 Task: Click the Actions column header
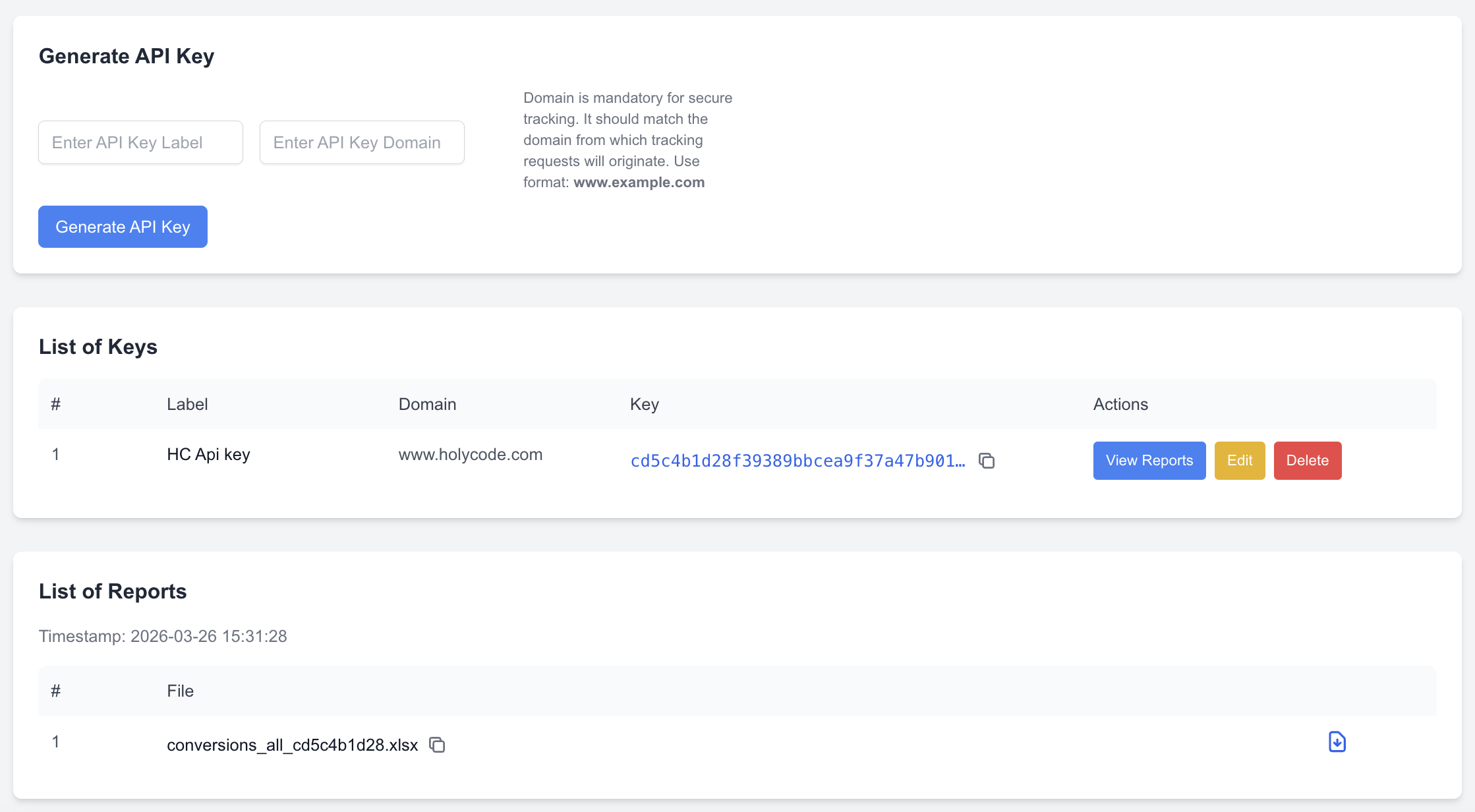pyautogui.click(x=1120, y=404)
